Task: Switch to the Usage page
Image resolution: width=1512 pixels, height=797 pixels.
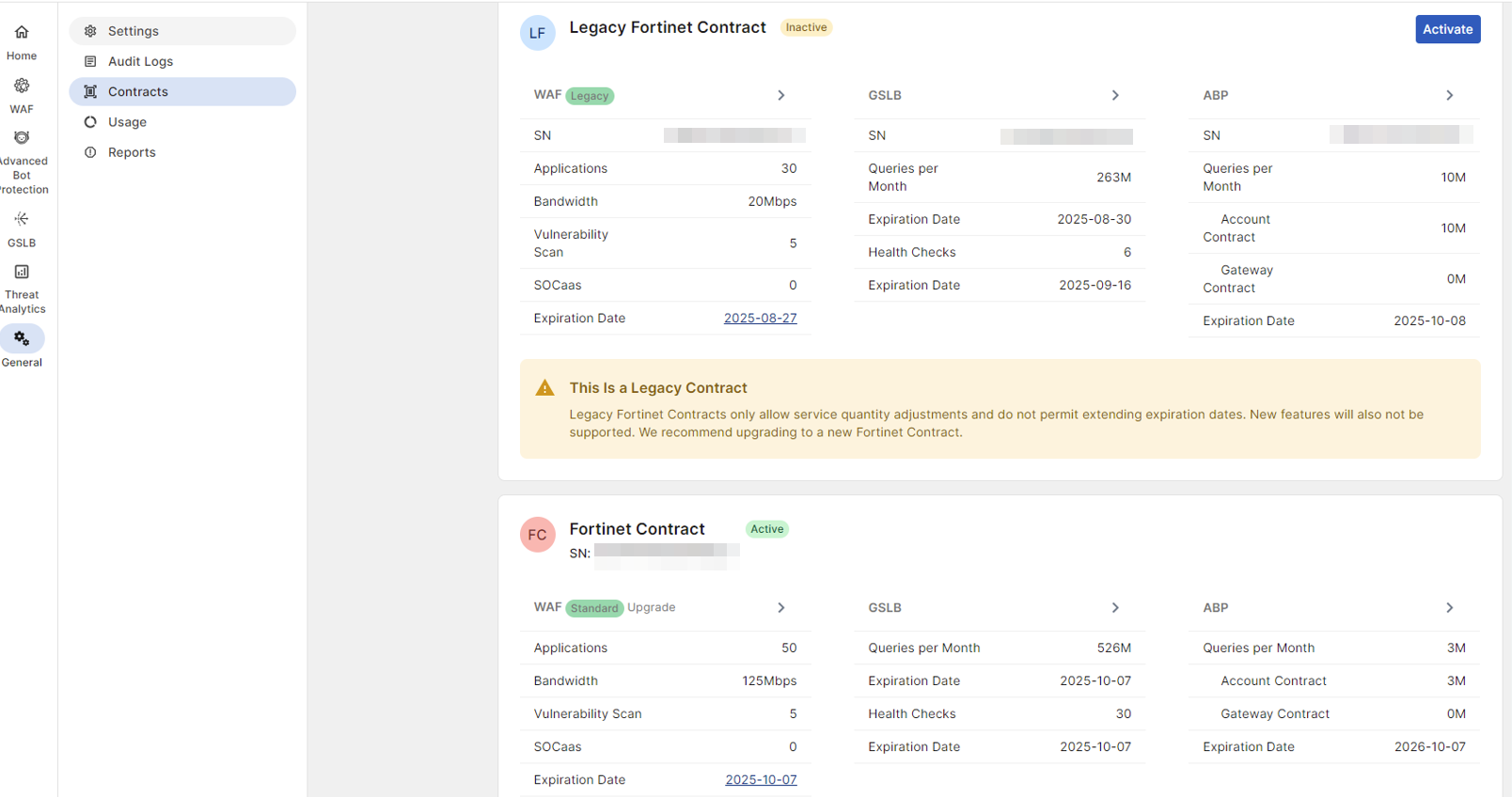Action: [x=127, y=122]
